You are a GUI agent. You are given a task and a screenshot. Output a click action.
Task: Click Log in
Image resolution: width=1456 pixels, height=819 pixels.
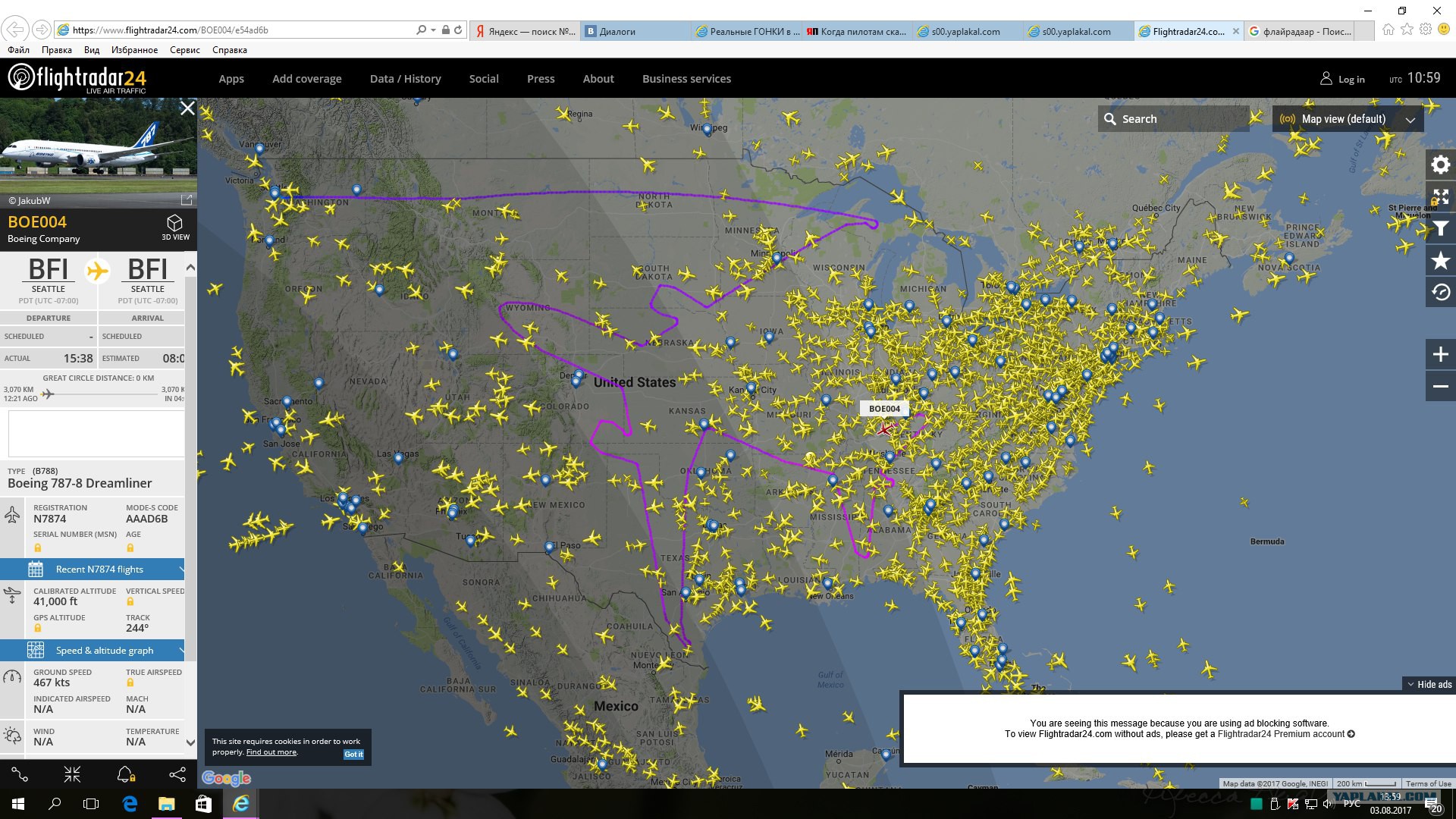tap(1351, 79)
